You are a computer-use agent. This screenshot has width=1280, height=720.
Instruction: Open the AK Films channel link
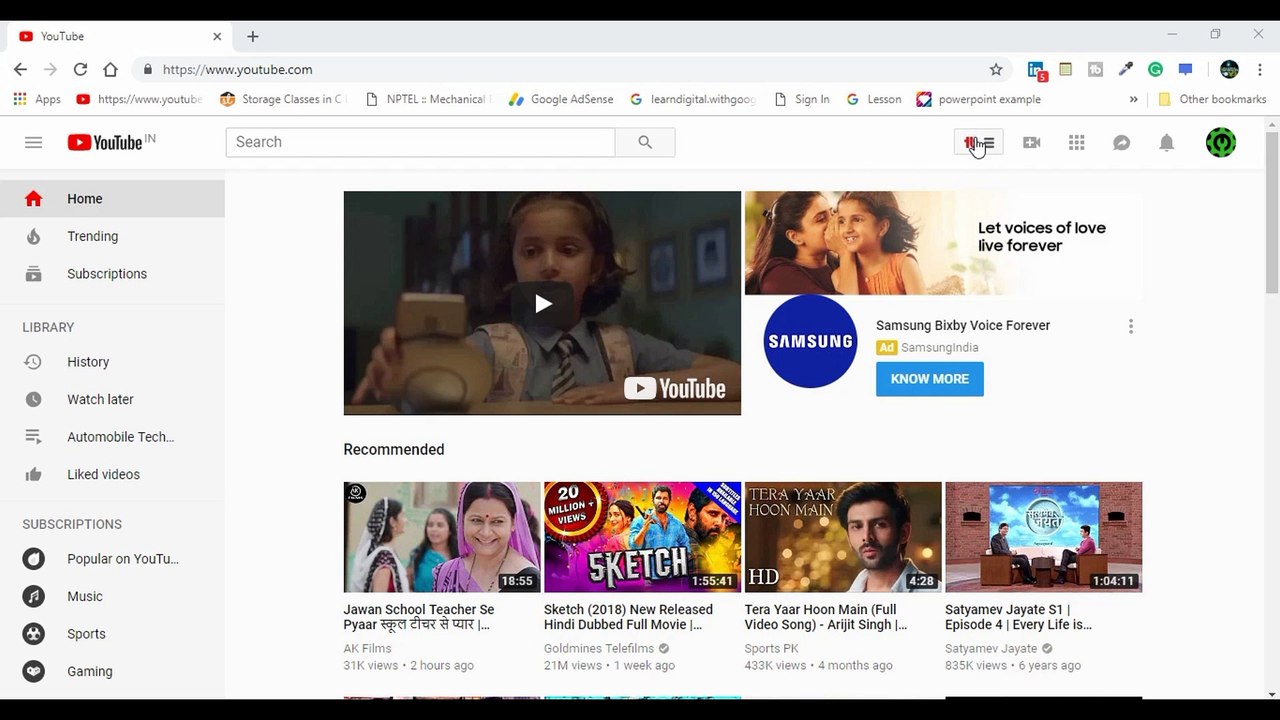[367, 648]
